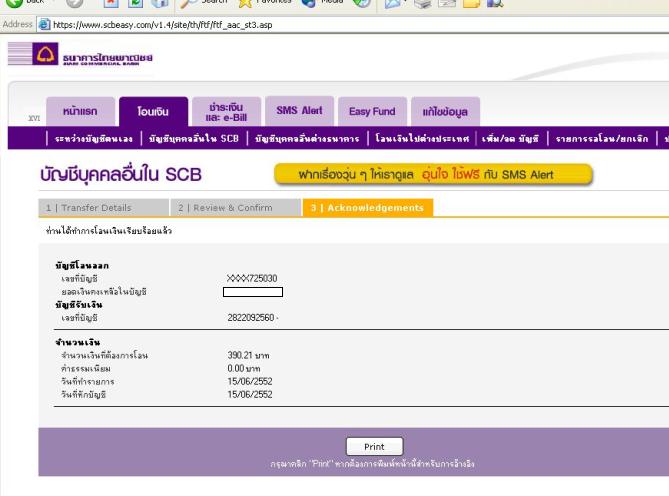Click the ยอดเงินคงเหลือในบัญชี label
Viewport: 669px width, 496px height.
click(104, 292)
